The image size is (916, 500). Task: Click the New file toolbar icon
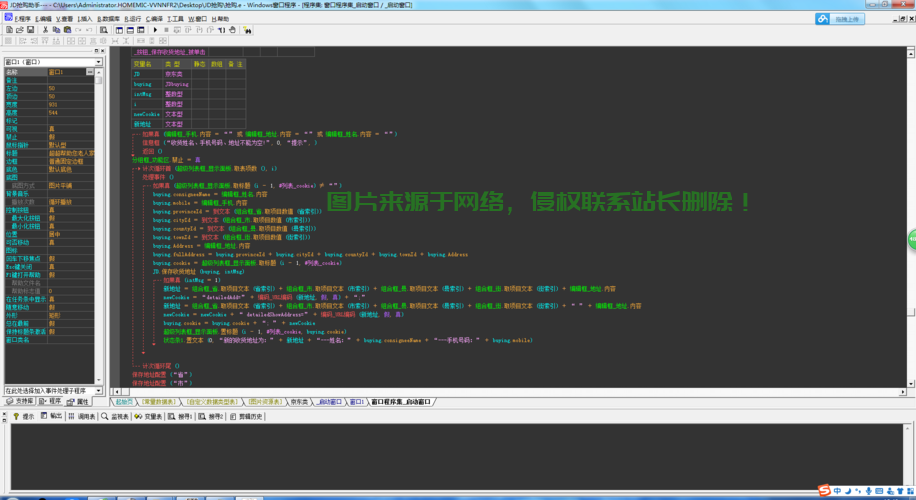9,30
